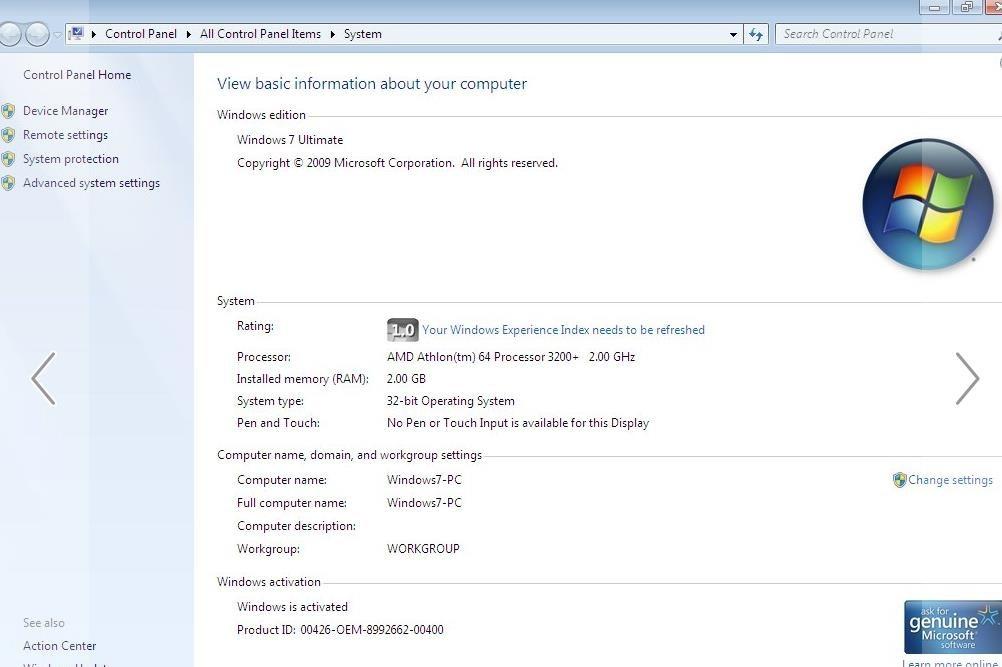Click the Forward navigation button
Screen dimensions: 1002x667
(x=37, y=34)
